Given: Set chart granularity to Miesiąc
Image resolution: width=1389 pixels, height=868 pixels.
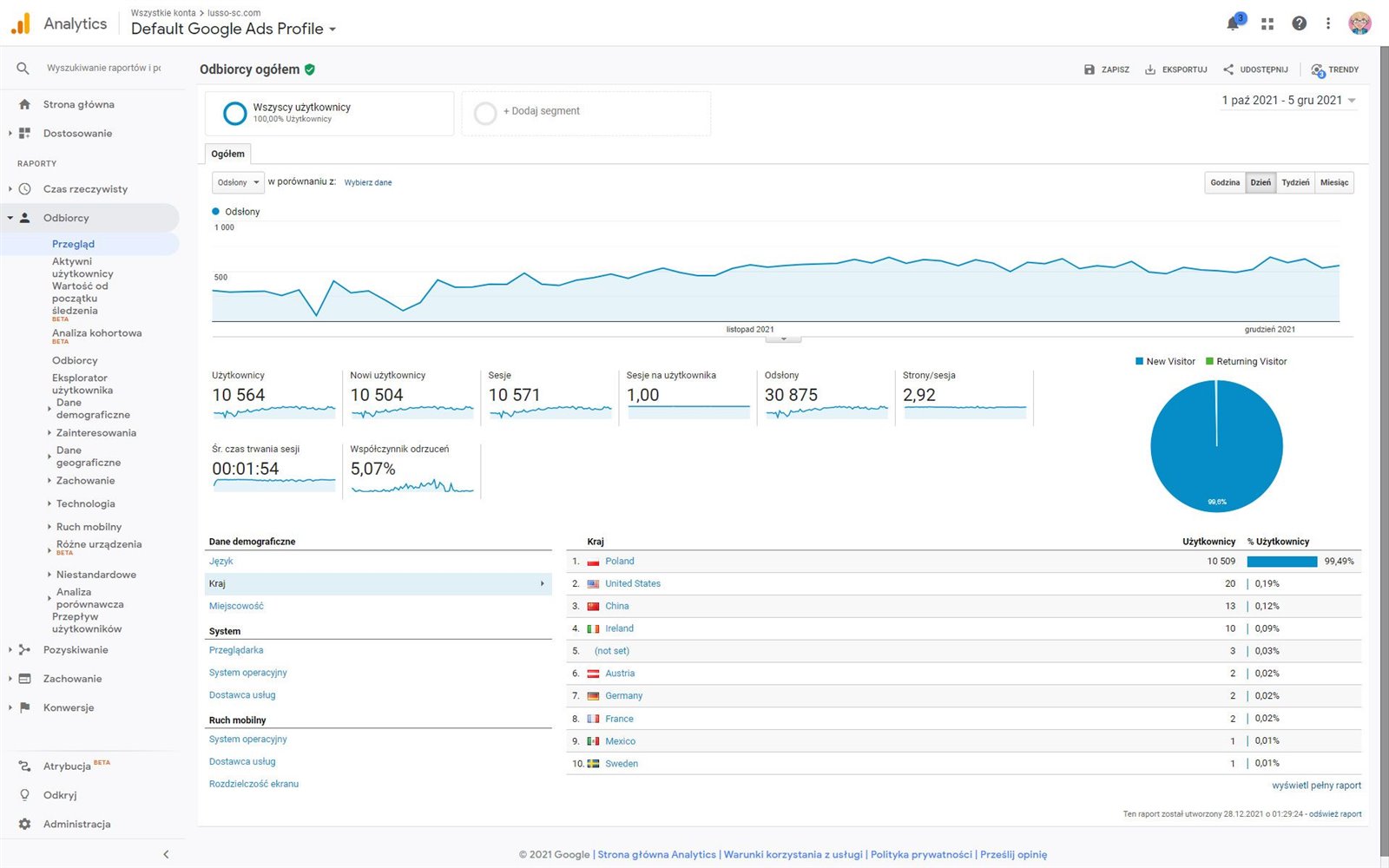Looking at the screenshot, I should coord(1334,182).
